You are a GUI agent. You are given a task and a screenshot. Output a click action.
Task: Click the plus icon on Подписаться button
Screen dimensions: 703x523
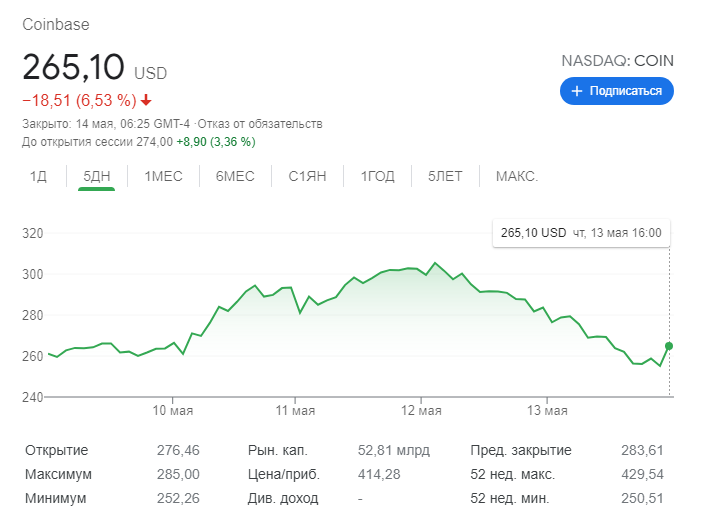pos(576,91)
